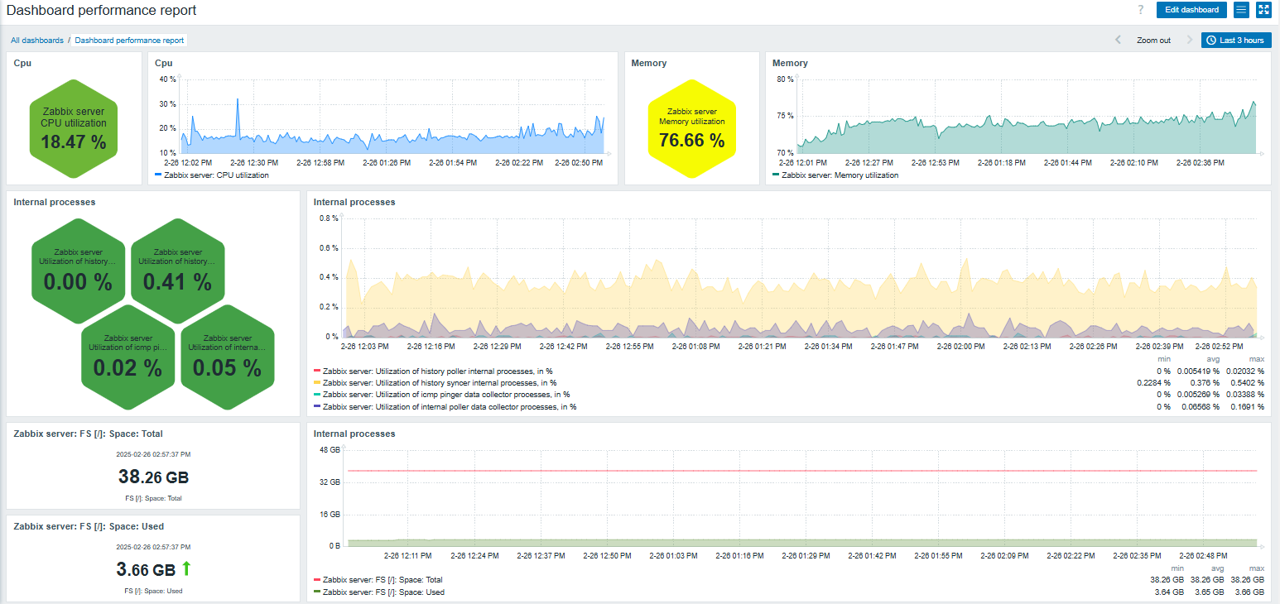This screenshot has width=1280, height=604.
Task: Click 'Utilization of internal poller data collector' legend text
Action: 449,407
